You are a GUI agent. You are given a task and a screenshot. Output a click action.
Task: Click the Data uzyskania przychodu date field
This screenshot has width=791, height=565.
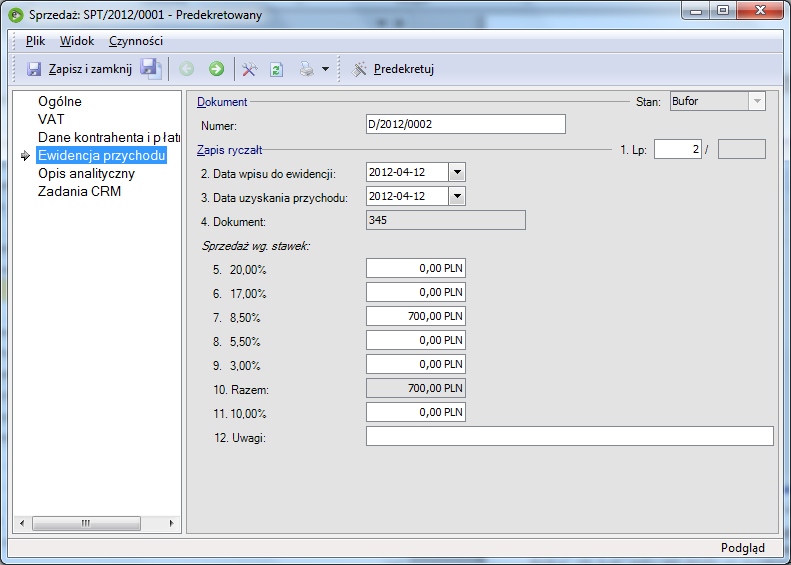point(407,196)
